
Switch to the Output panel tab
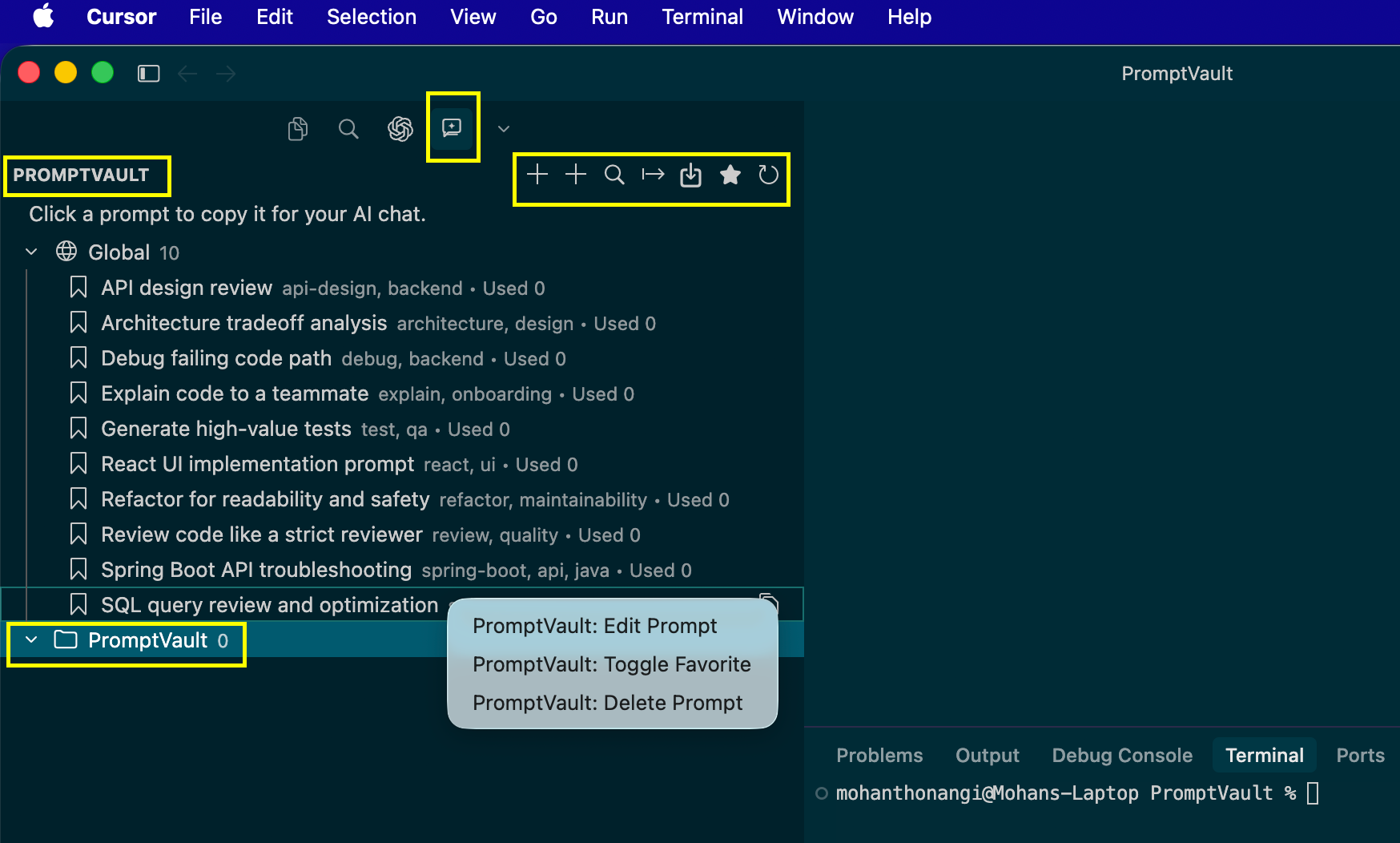pyautogui.click(x=988, y=755)
